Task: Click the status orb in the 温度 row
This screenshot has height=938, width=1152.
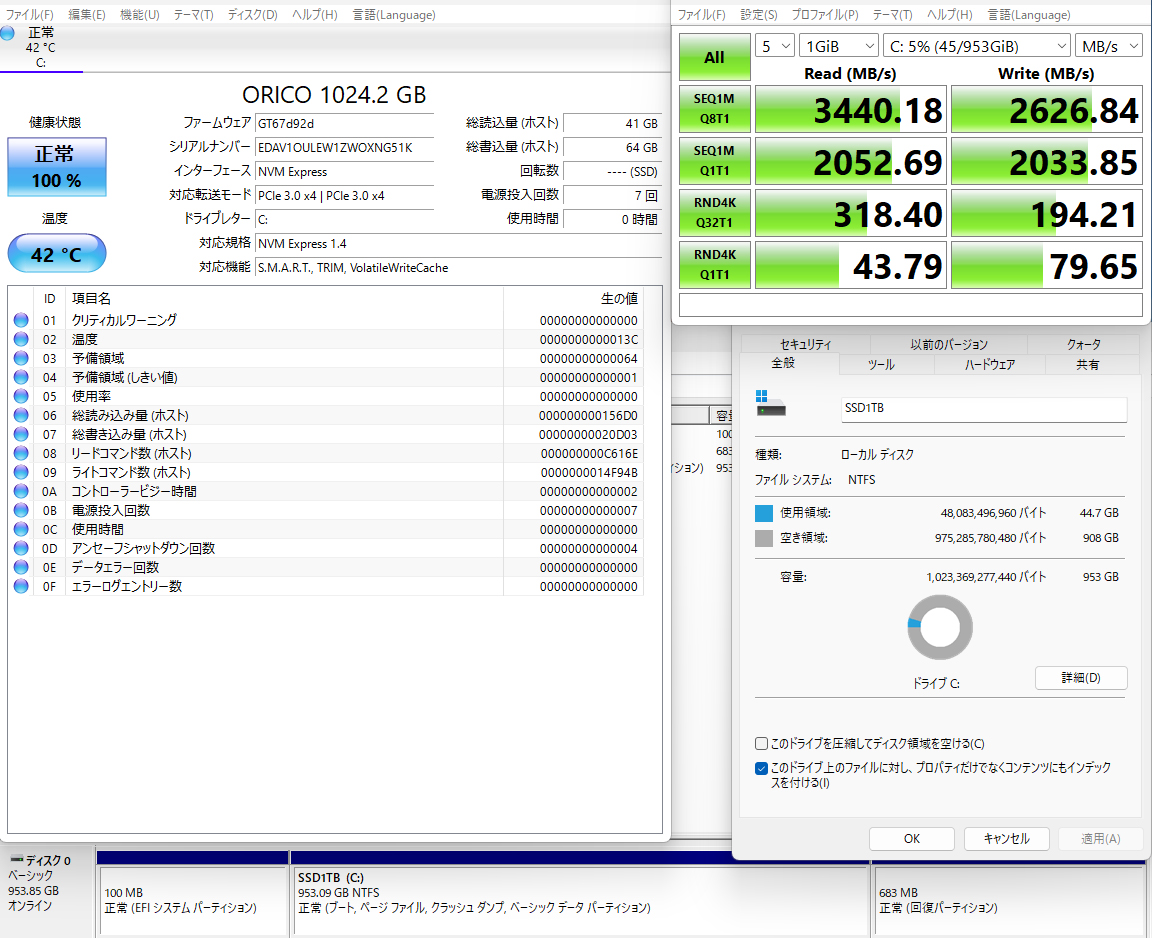Action: [21, 339]
